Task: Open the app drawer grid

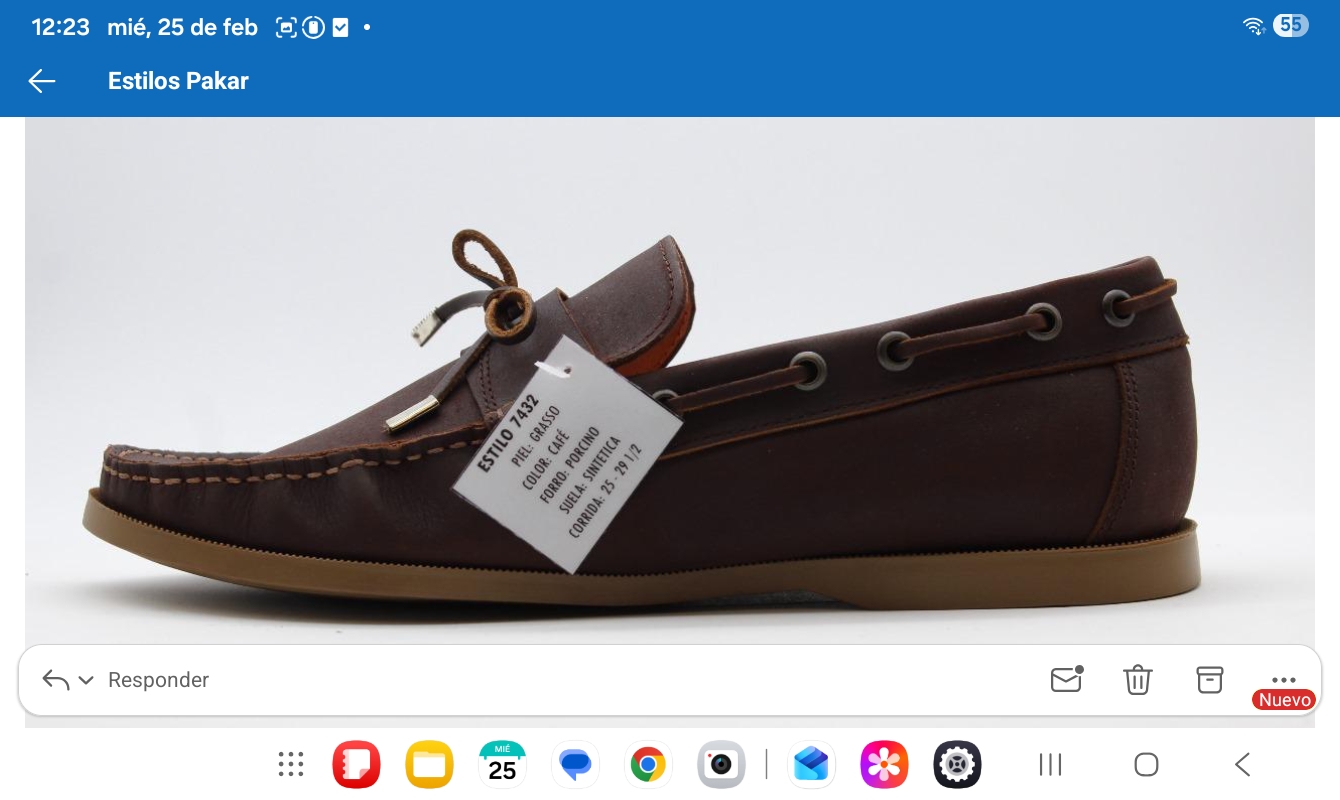Action: (291, 765)
